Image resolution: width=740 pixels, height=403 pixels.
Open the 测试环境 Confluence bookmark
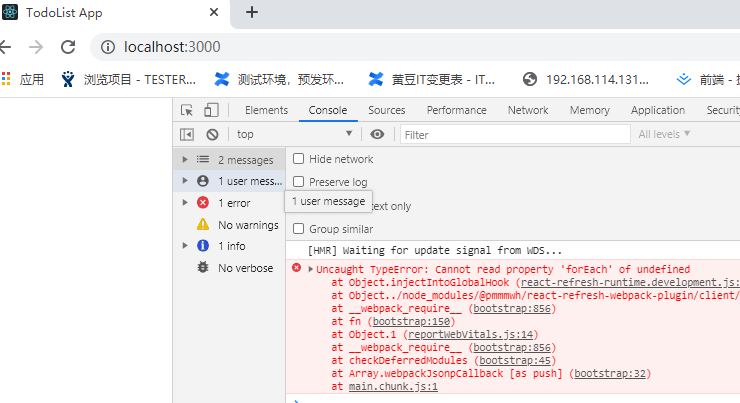279,79
